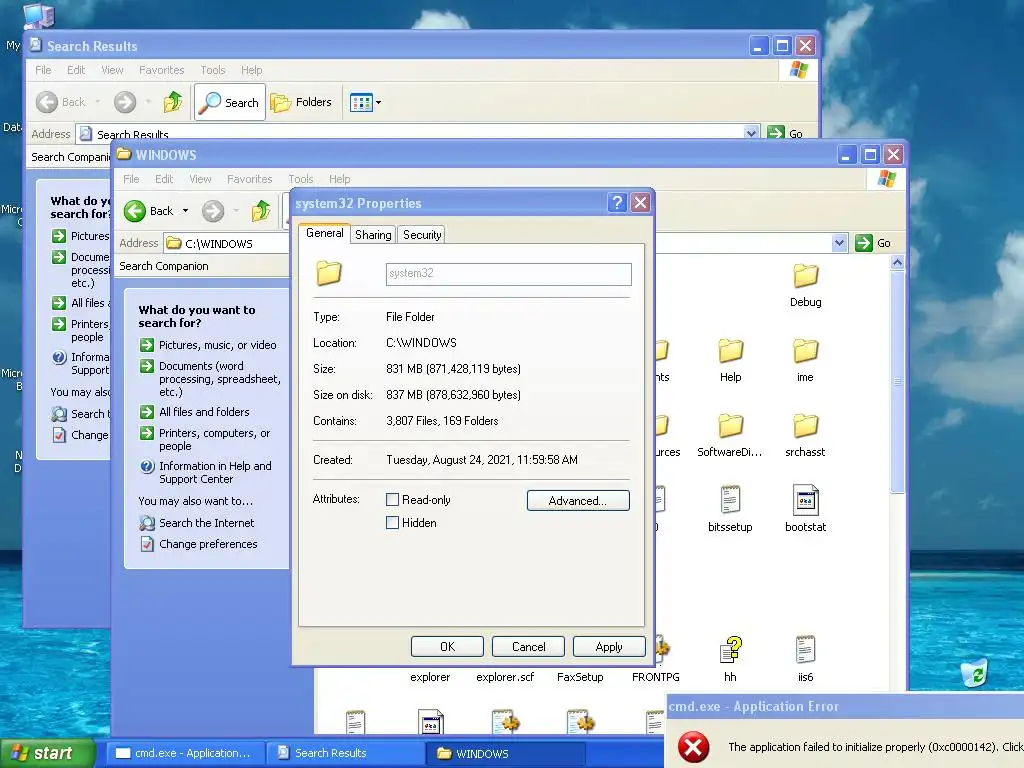Click Go button in WINDOWS window
Screen dimensions: 1024x768
(873, 243)
